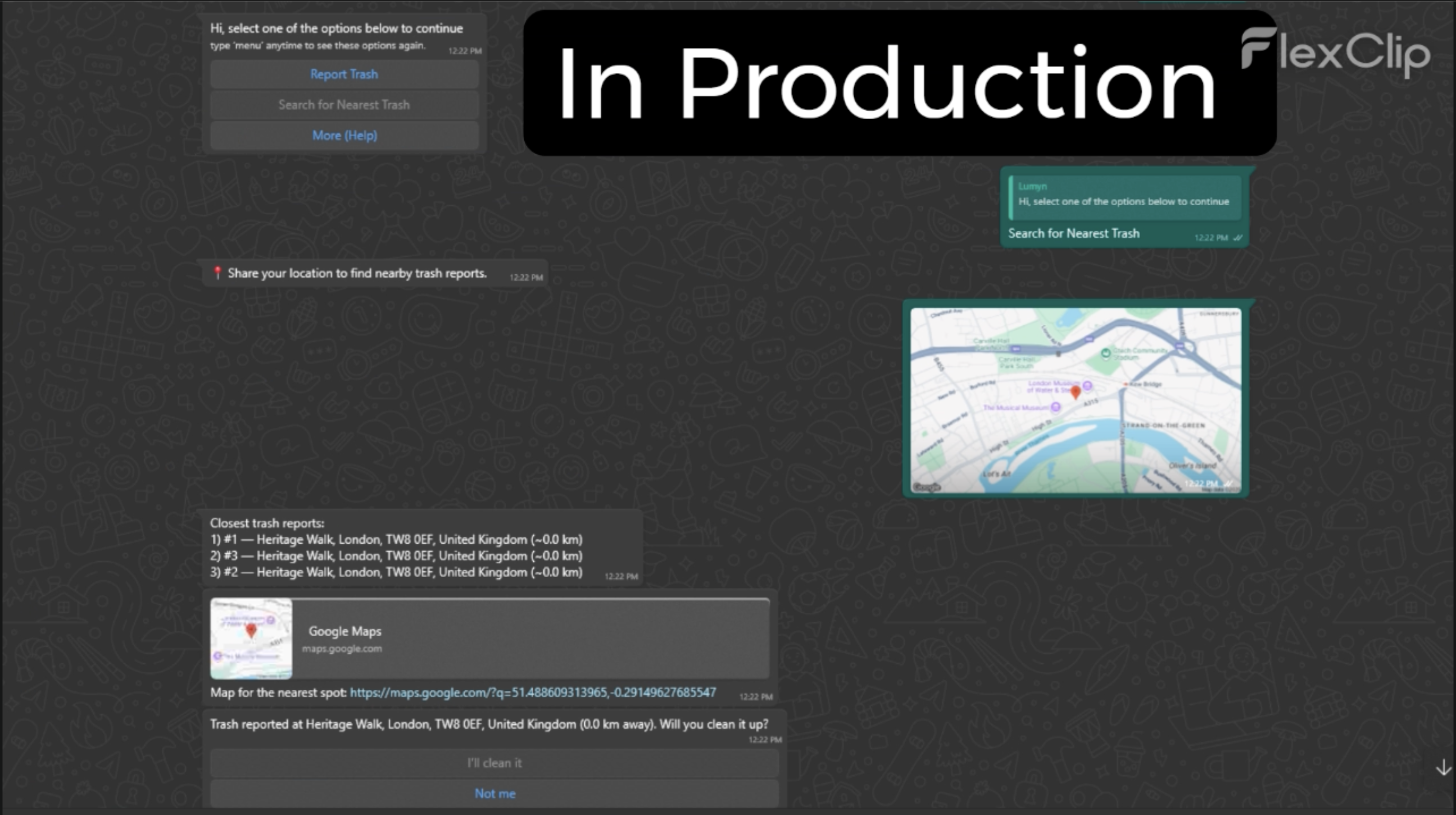Viewport: 1456px width, 815px height.
Task: Select the greyed Search for Nearest Trash option
Action: click(x=343, y=105)
